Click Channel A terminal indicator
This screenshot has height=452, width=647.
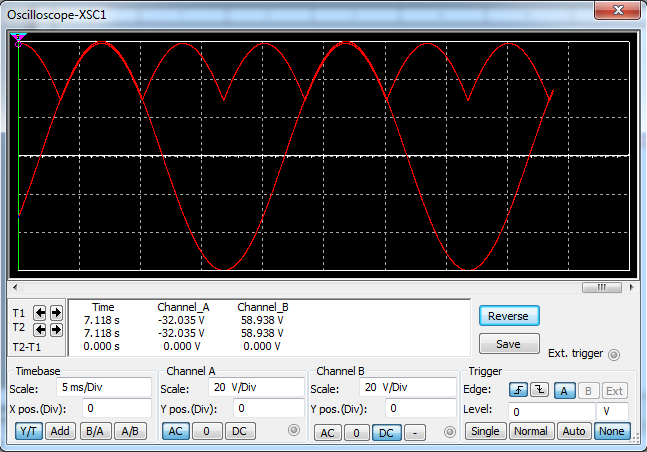click(x=294, y=430)
